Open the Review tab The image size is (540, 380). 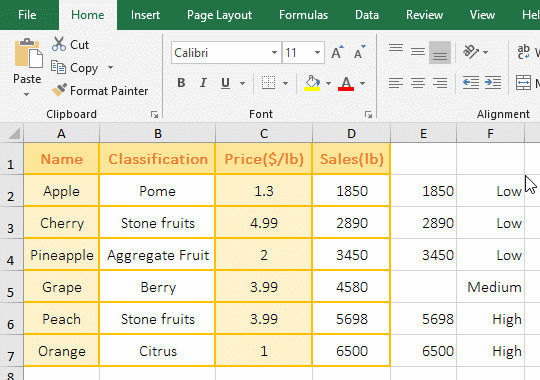pos(424,15)
